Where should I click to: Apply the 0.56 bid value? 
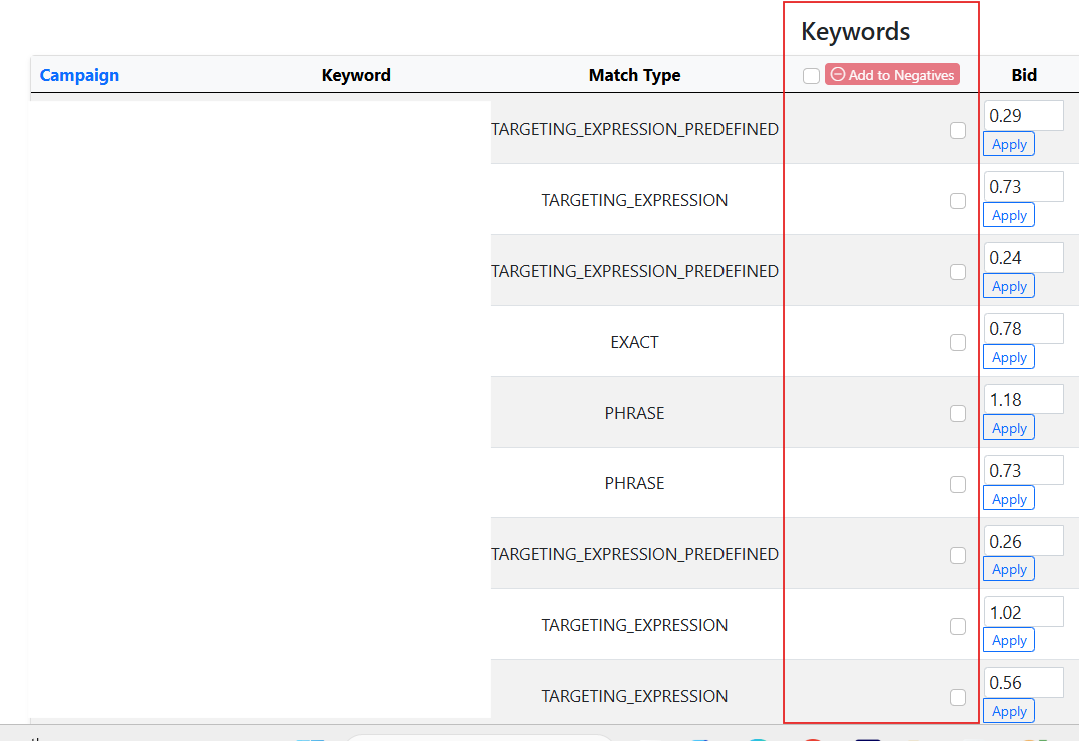pos(1008,711)
